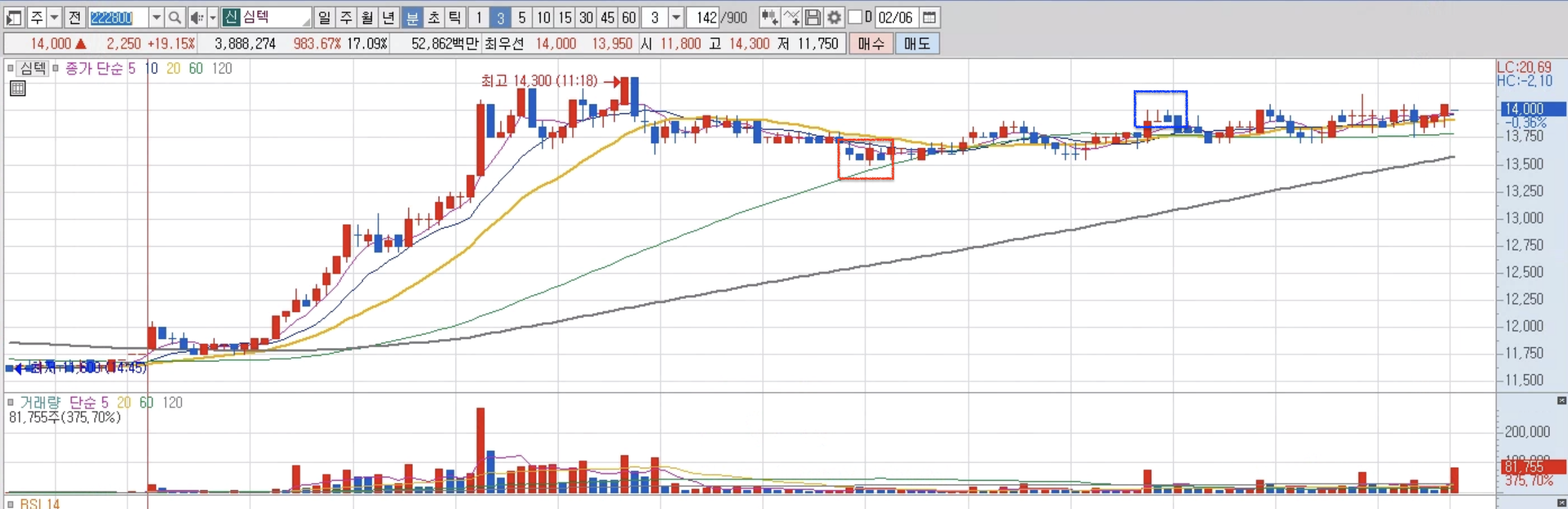Click the stock code input field 222800
1568x509 pixels.
119,17
